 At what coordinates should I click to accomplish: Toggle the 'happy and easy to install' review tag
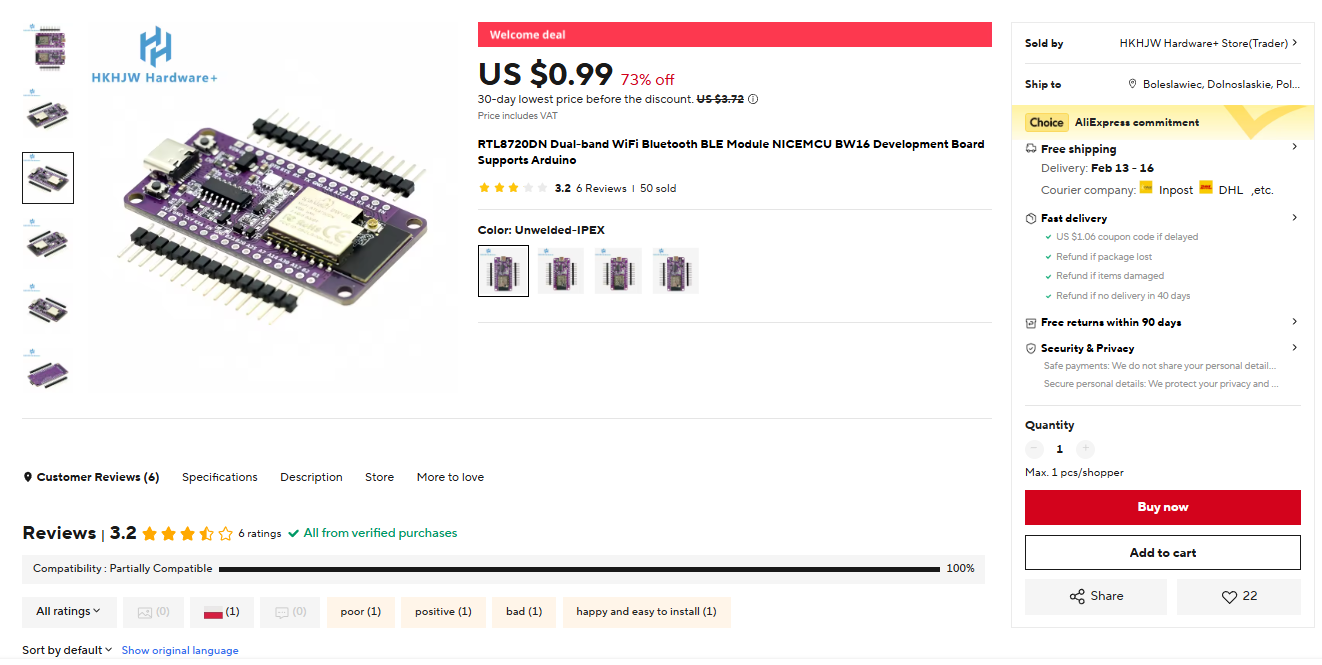pos(646,612)
